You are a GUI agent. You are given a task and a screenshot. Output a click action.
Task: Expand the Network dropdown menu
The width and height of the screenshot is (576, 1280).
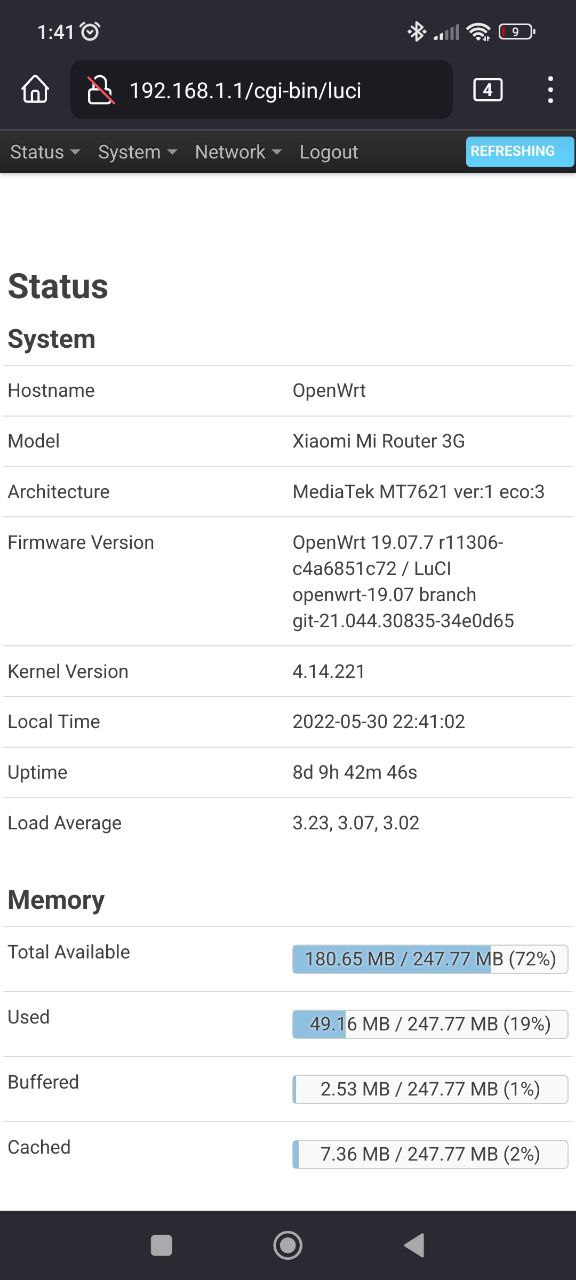click(x=238, y=152)
